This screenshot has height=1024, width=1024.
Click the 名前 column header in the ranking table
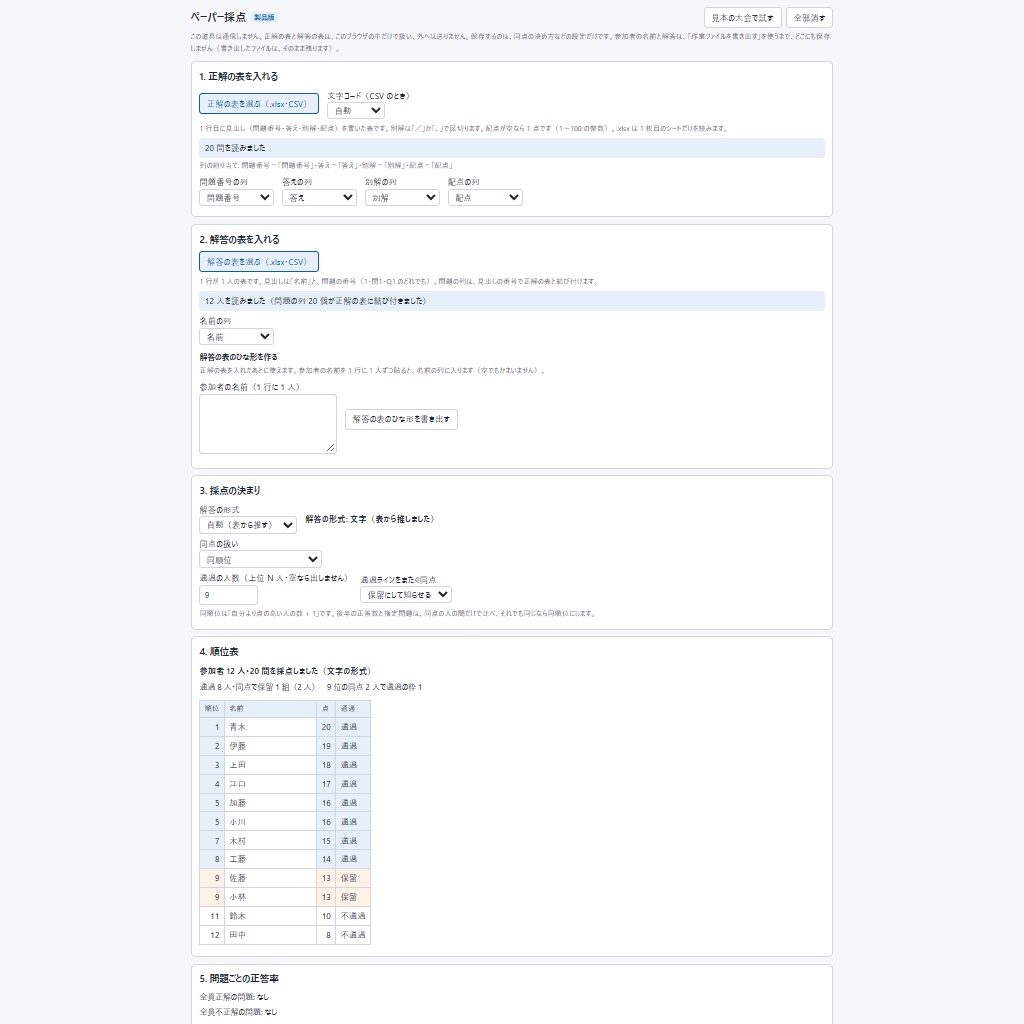(270, 709)
